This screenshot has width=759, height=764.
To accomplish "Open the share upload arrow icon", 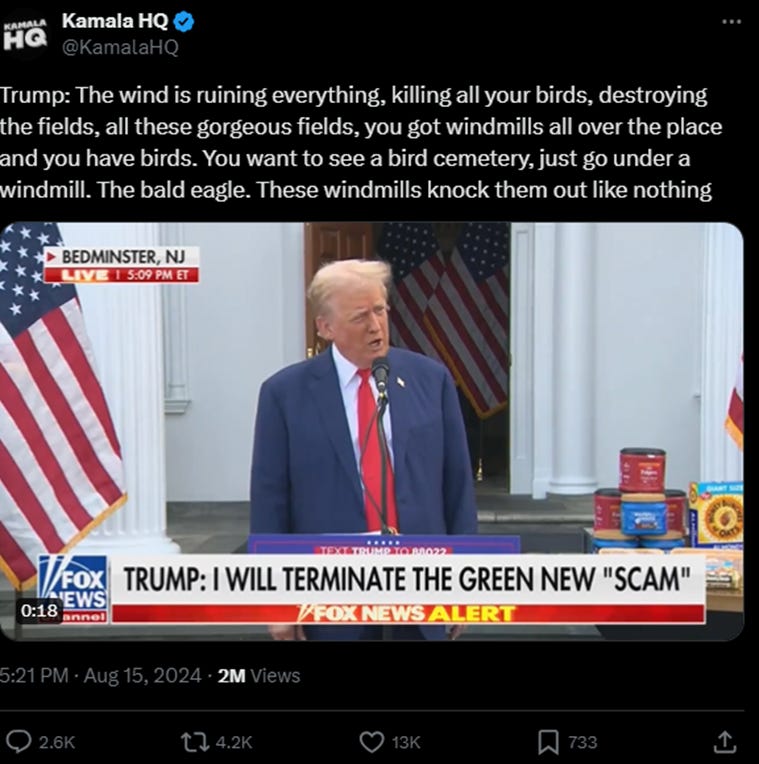I will pyautogui.click(x=725, y=742).
